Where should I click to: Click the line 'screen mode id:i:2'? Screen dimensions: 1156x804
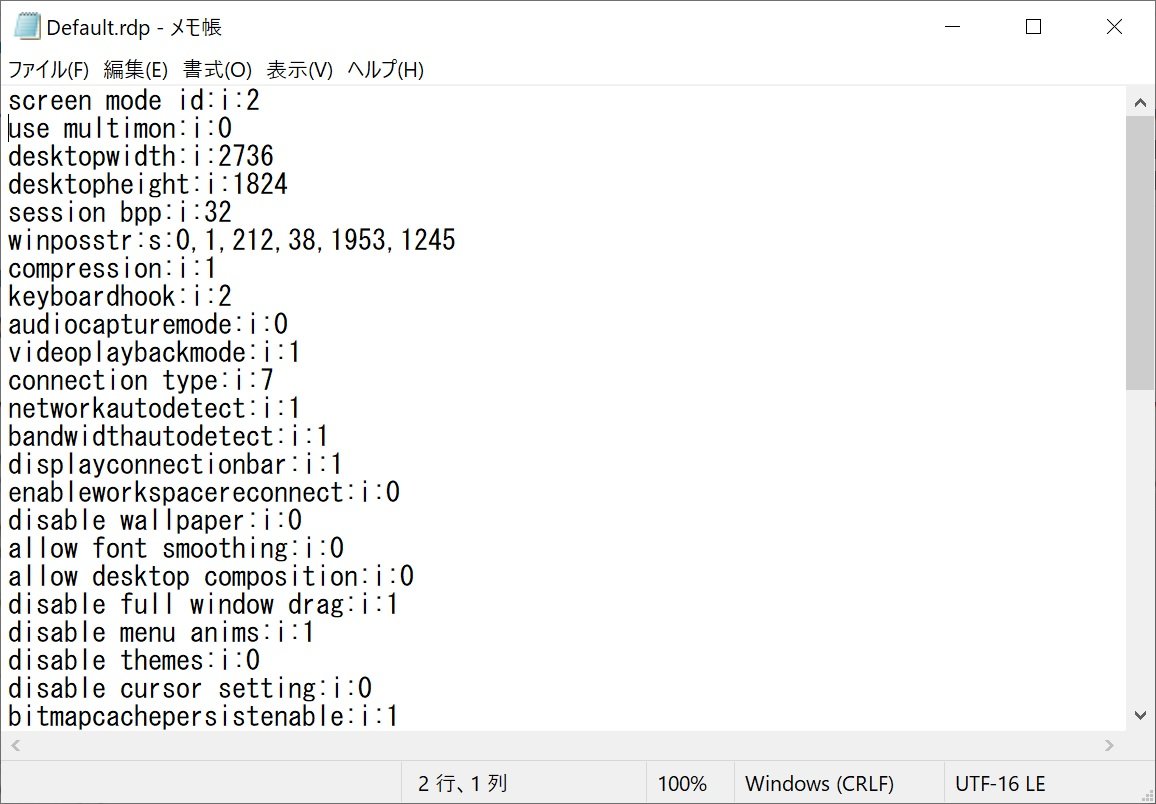point(133,100)
